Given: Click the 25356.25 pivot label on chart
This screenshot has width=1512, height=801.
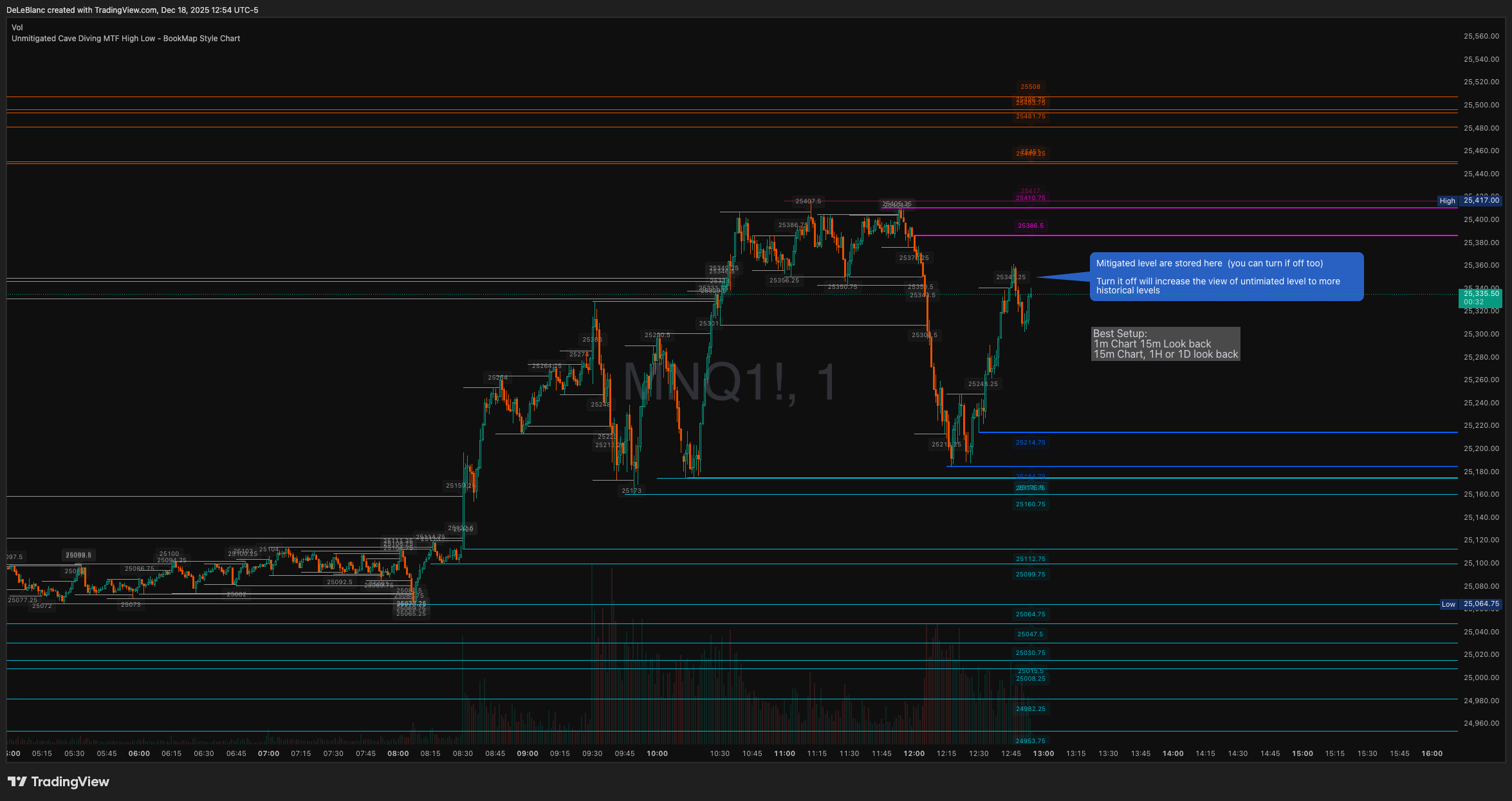Looking at the screenshot, I should click(784, 281).
